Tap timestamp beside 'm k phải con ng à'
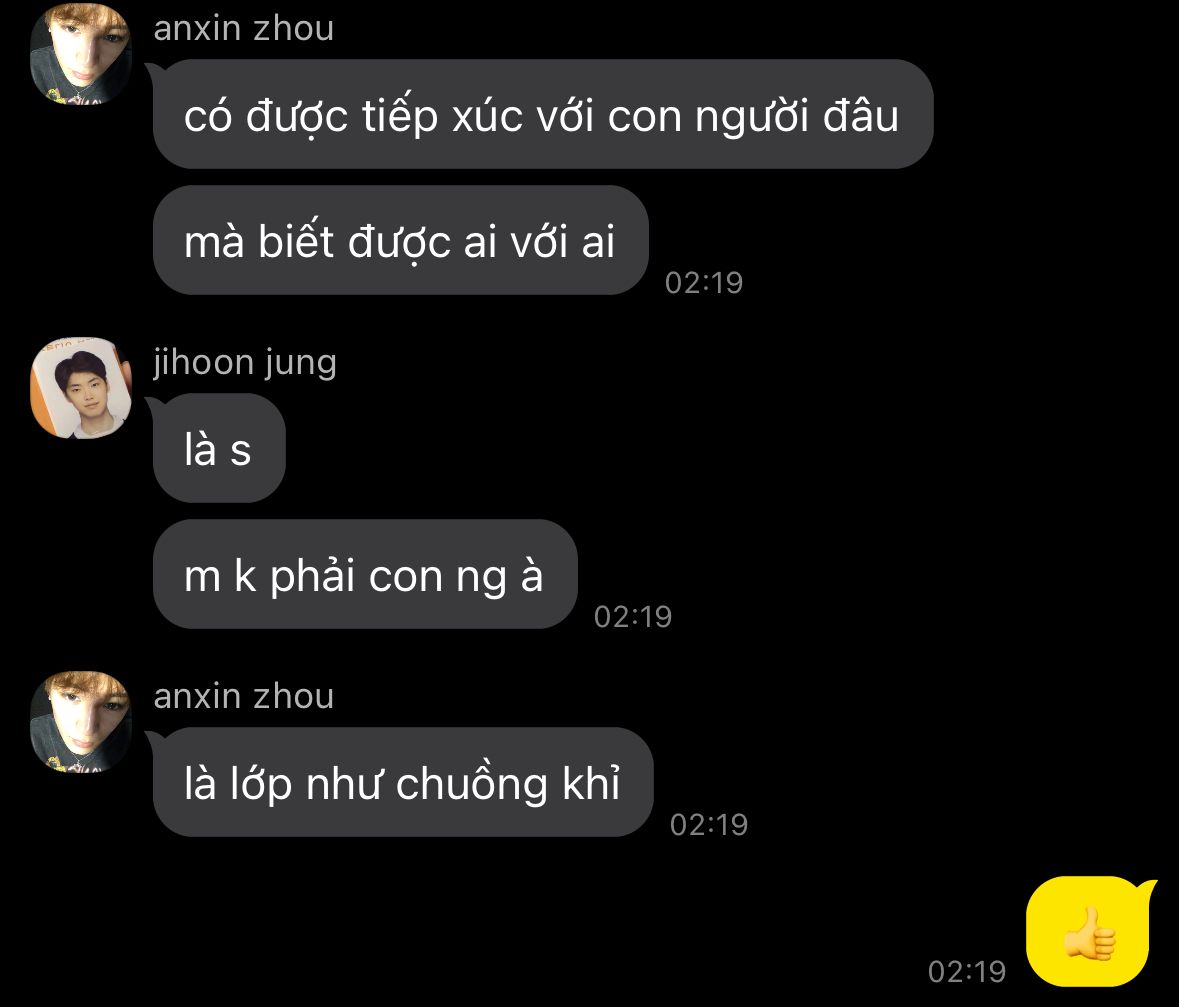This screenshot has width=1179, height=1007. (x=633, y=617)
